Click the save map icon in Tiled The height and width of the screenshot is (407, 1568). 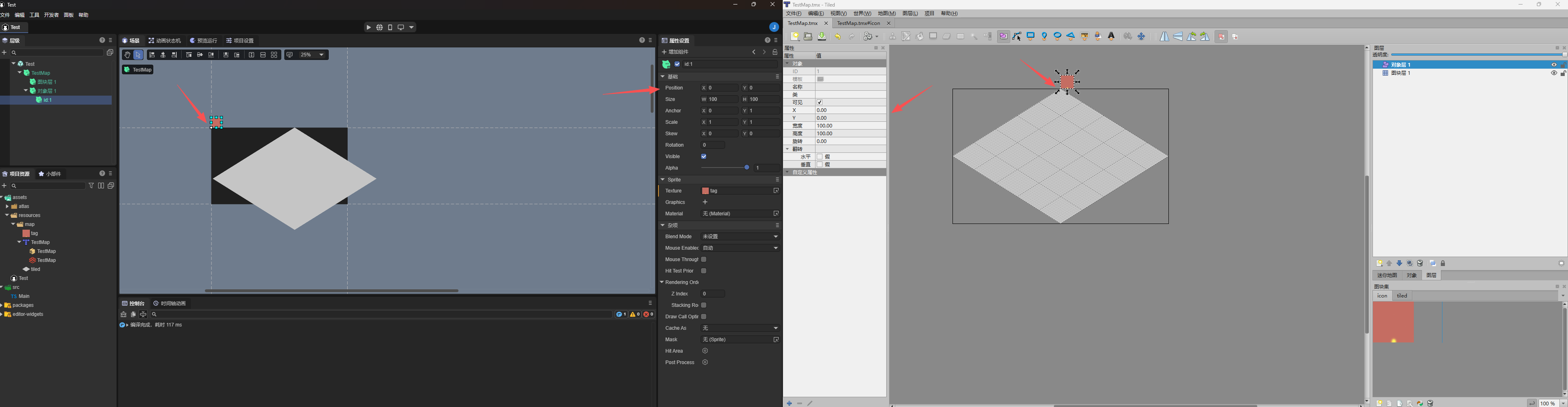tap(822, 36)
